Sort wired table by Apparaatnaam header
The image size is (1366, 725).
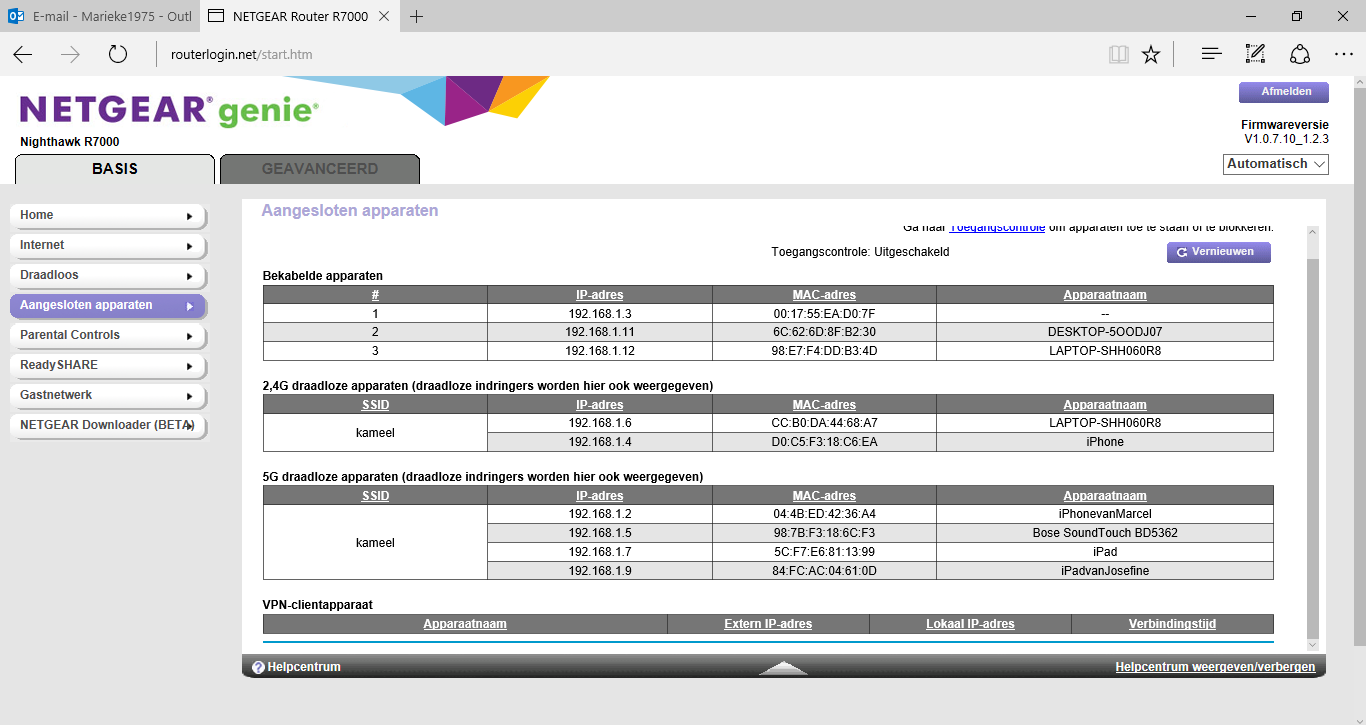click(x=1105, y=295)
